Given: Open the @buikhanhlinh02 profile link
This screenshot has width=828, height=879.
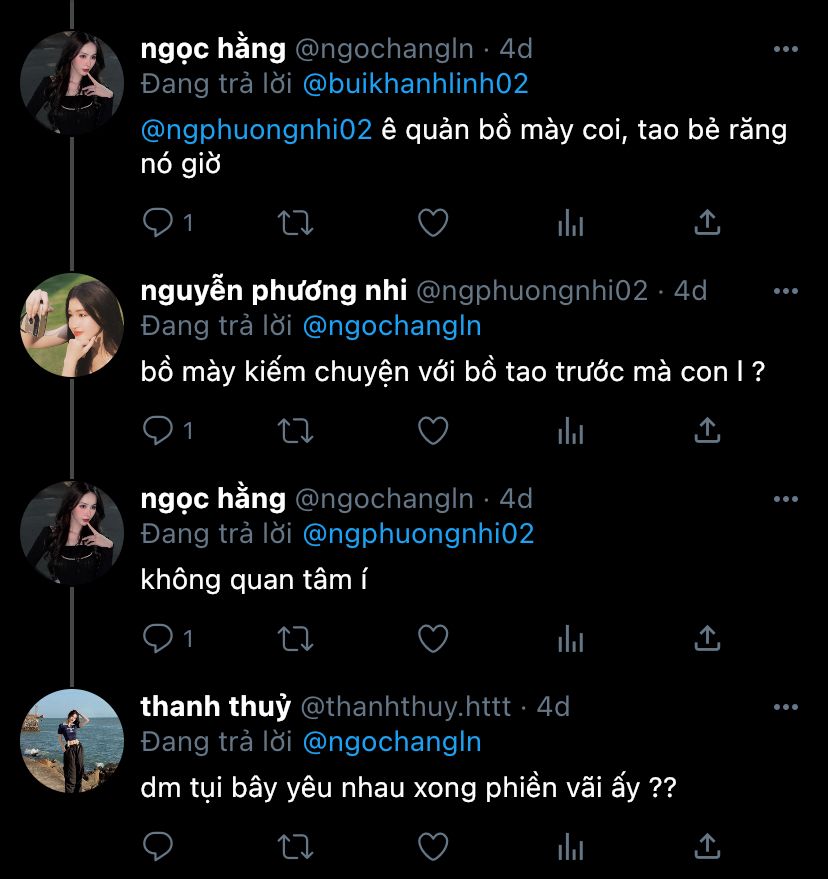Looking at the screenshot, I should click(415, 83).
